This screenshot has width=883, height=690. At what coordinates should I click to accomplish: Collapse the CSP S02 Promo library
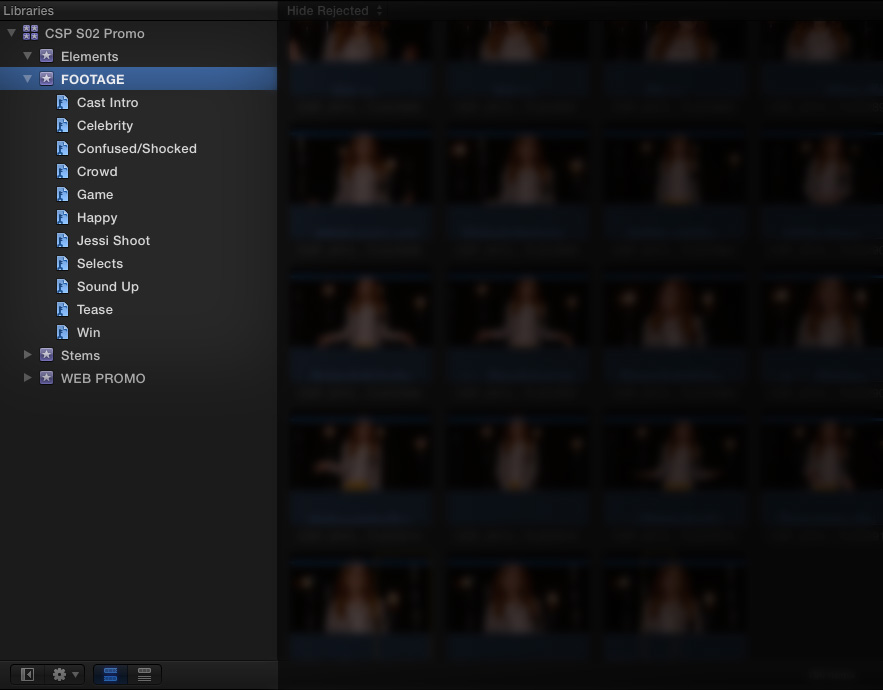(11, 33)
